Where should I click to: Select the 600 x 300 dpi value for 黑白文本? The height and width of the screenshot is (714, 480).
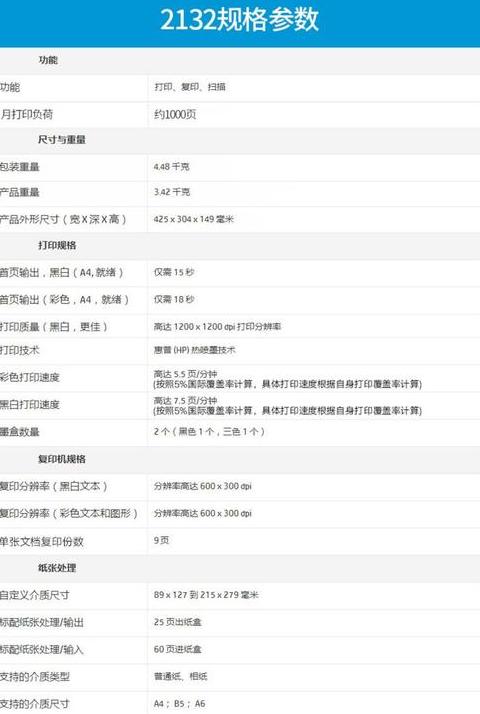[203, 486]
